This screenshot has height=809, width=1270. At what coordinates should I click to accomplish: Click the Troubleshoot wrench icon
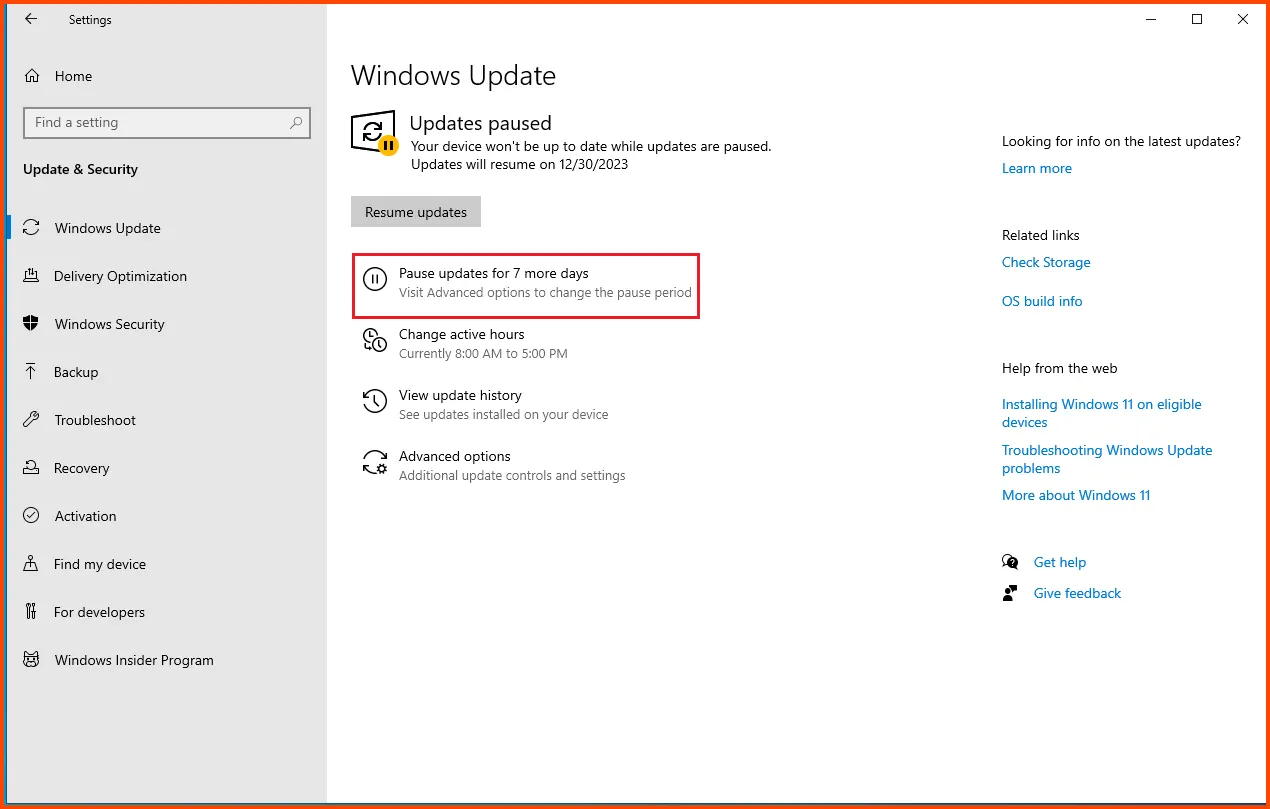pos(32,420)
